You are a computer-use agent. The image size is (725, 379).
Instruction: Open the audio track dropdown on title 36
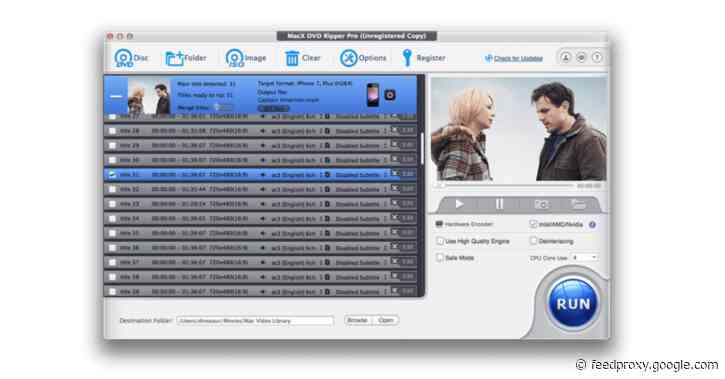pyautogui.click(x=296, y=248)
